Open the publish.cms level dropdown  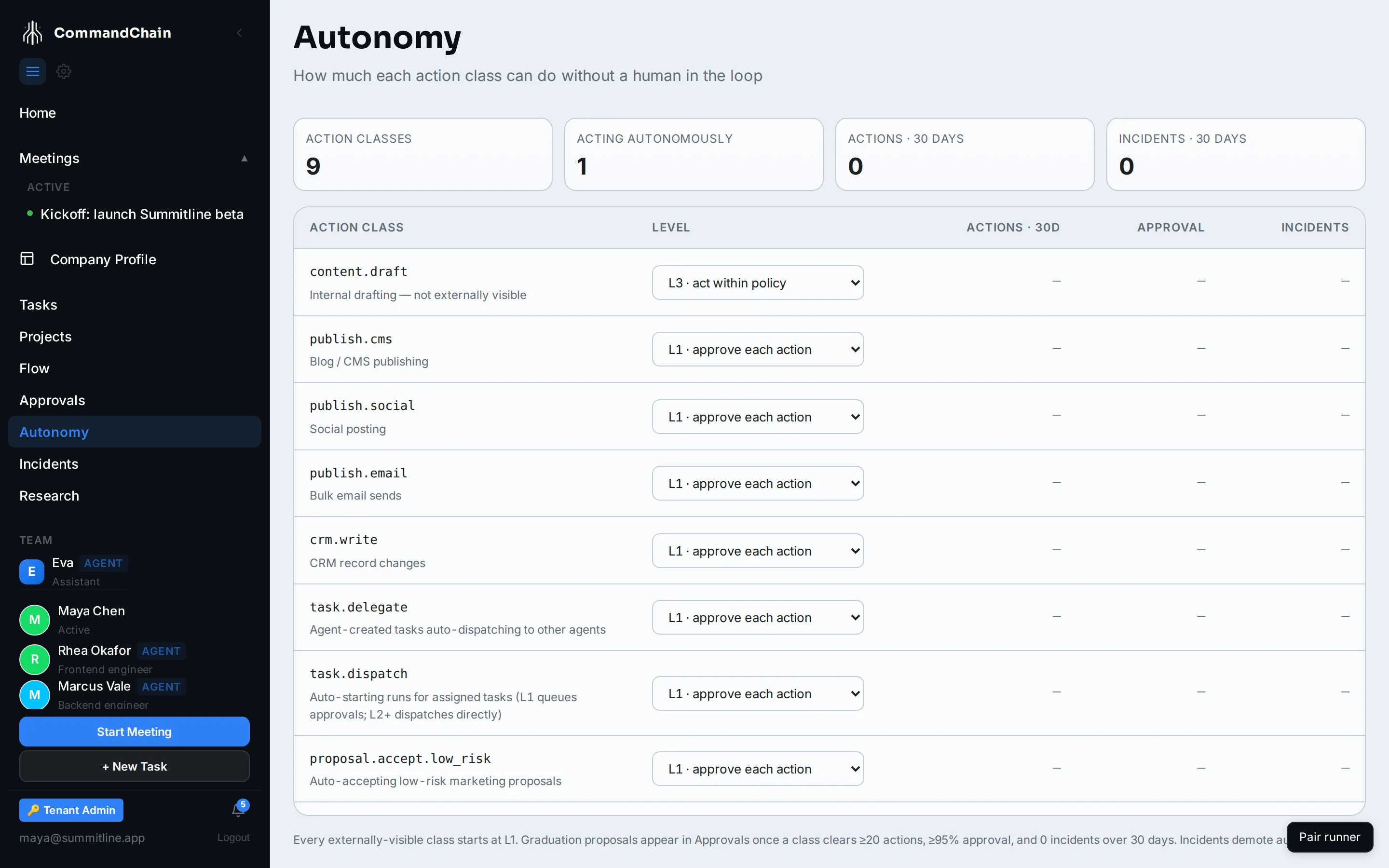[758, 349]
